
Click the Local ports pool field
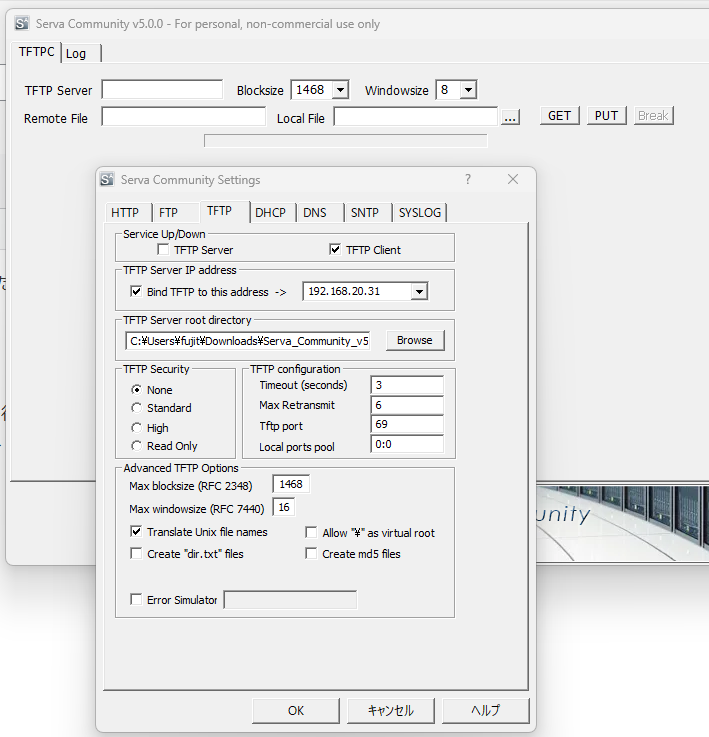tap(407, 444)
